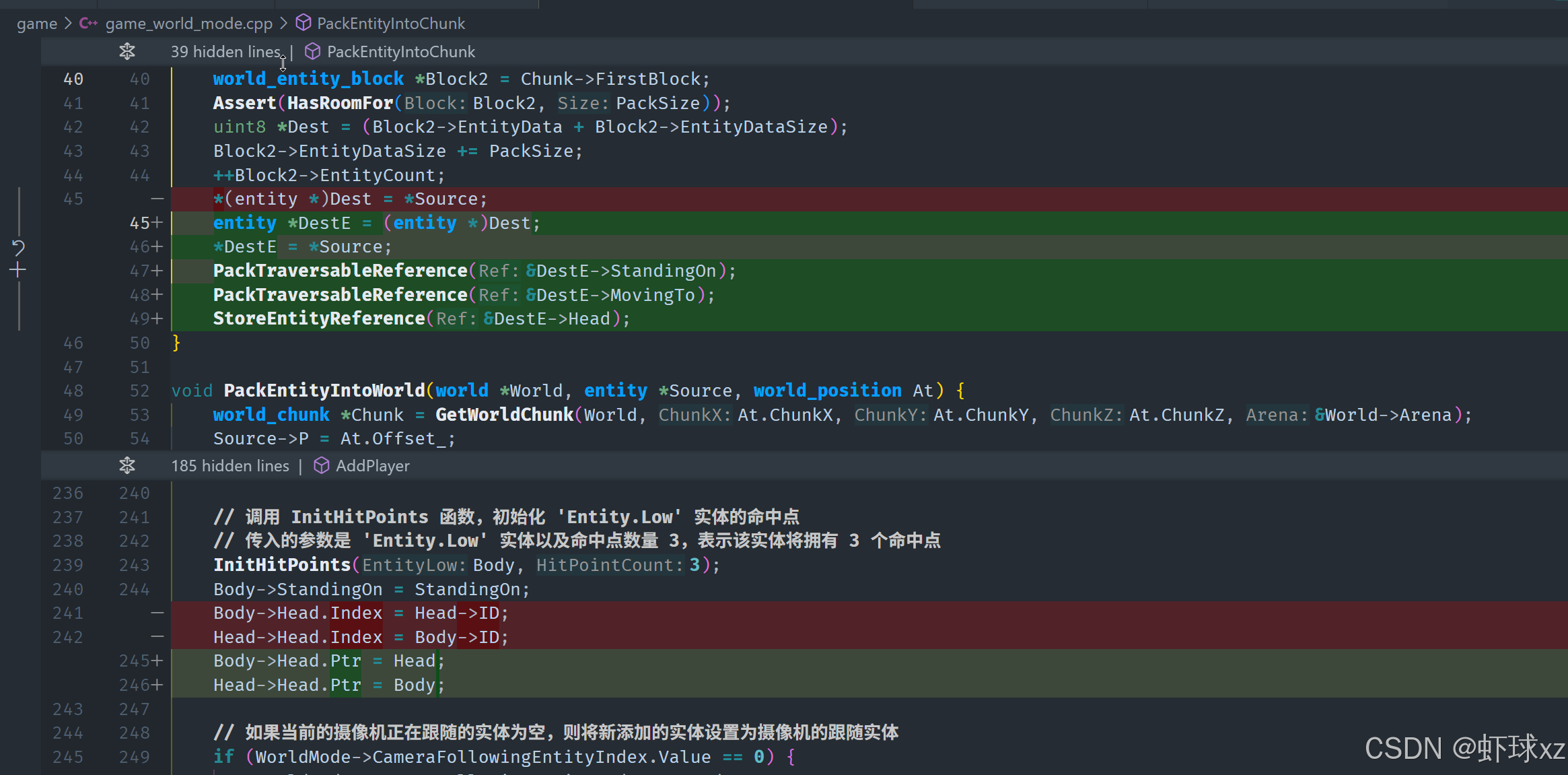Image resolution: width=1568 pixels, height=775 pixels.
Task: Expand the 39 hidden lines region
Action: 225,52
